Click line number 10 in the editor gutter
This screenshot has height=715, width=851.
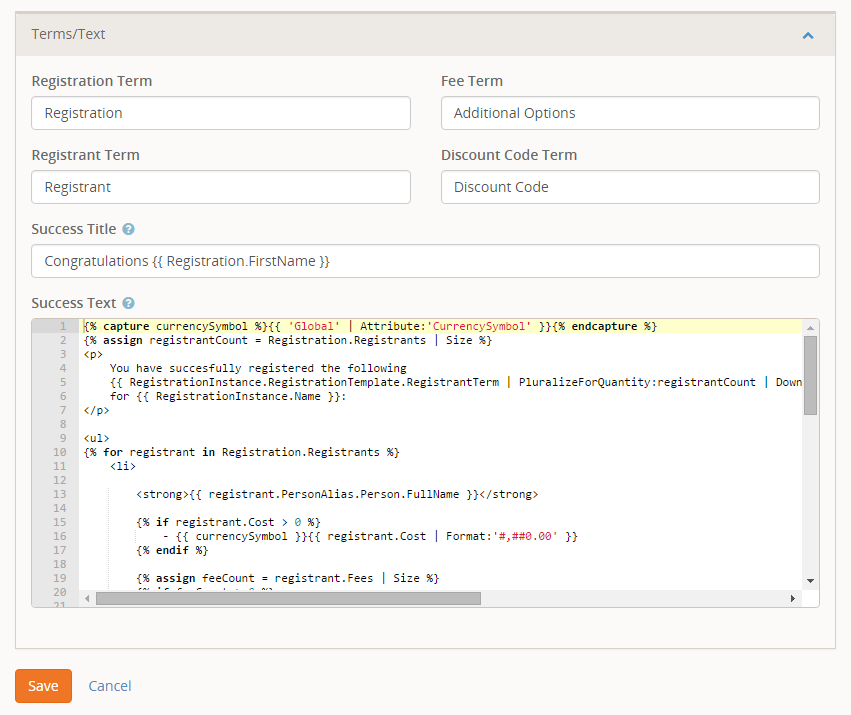[x=60, y=452]
